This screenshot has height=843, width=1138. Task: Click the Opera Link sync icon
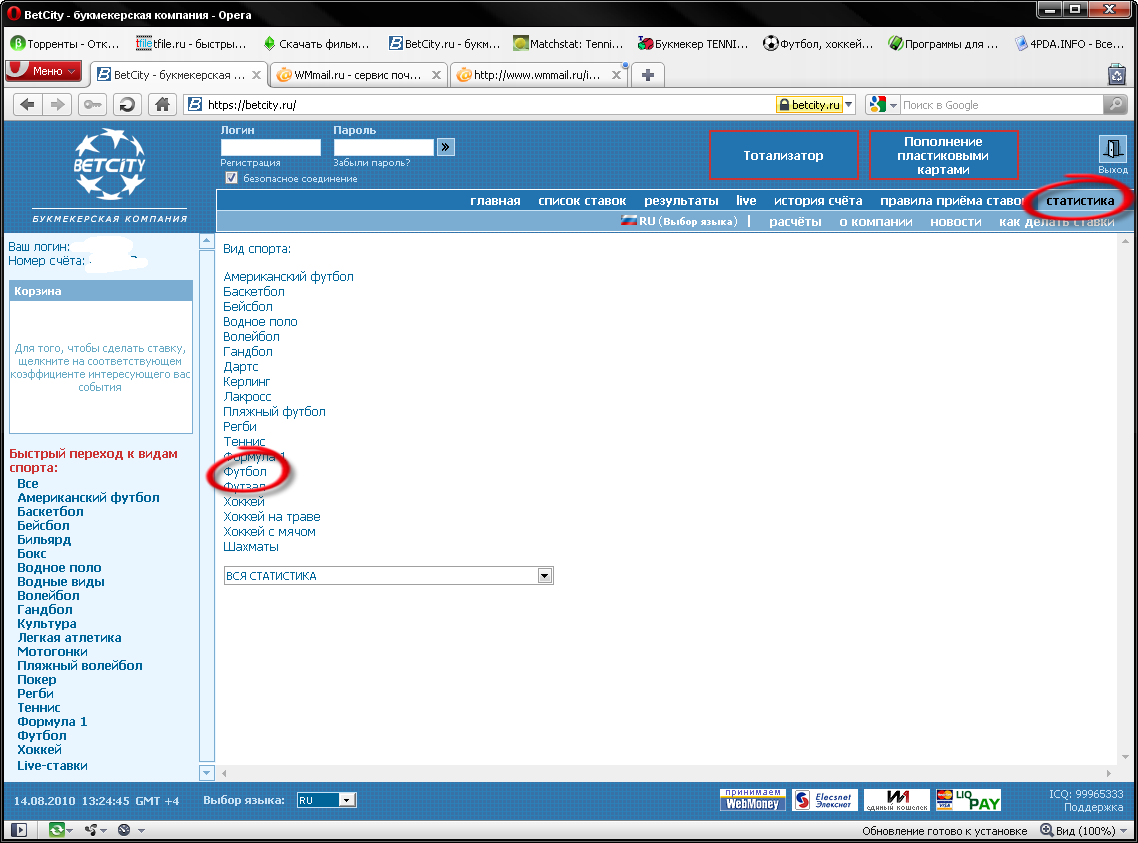pyautogui.click(x=56, y=830)
